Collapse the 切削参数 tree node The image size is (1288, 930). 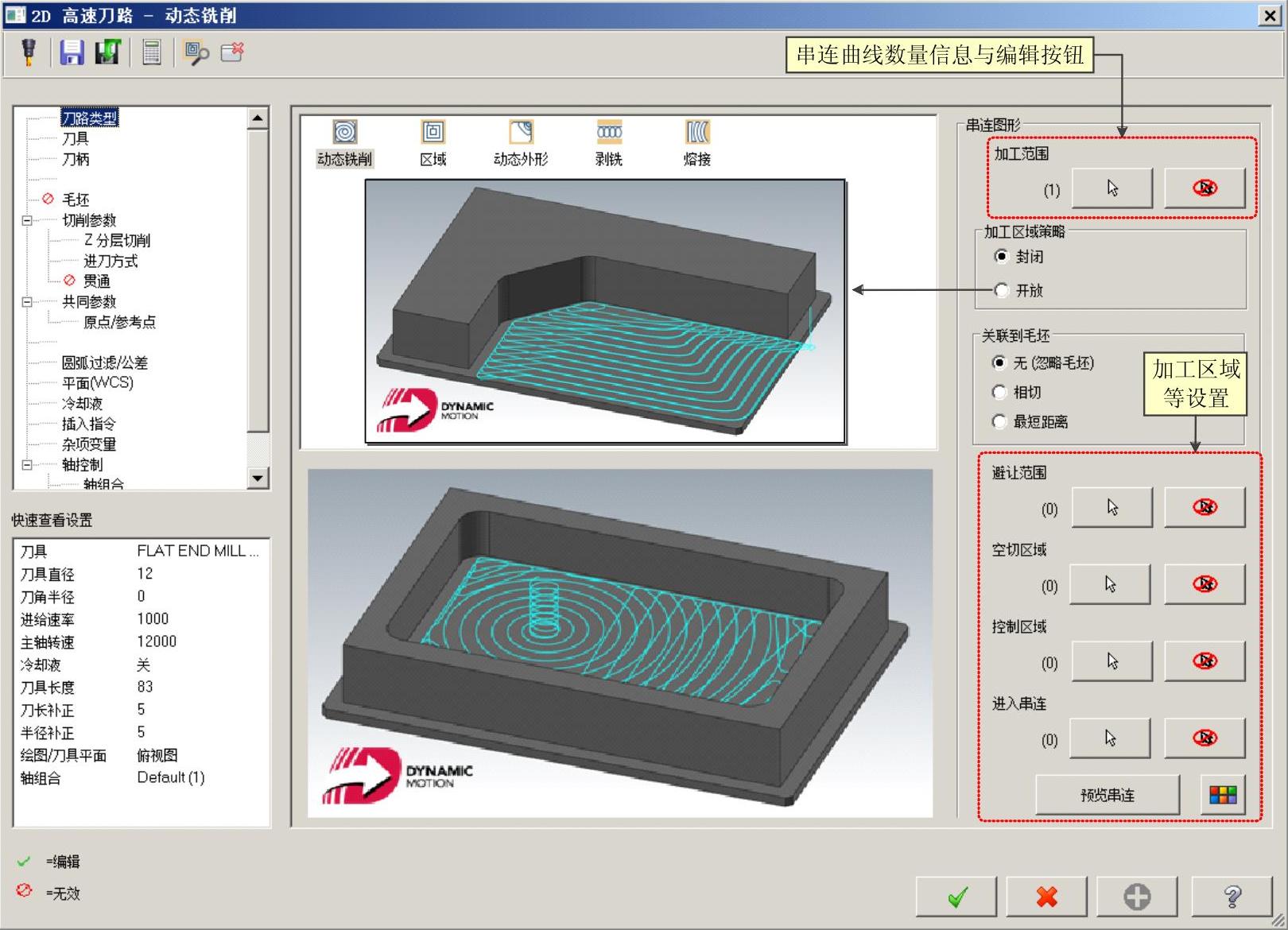(x=27, y=220)
